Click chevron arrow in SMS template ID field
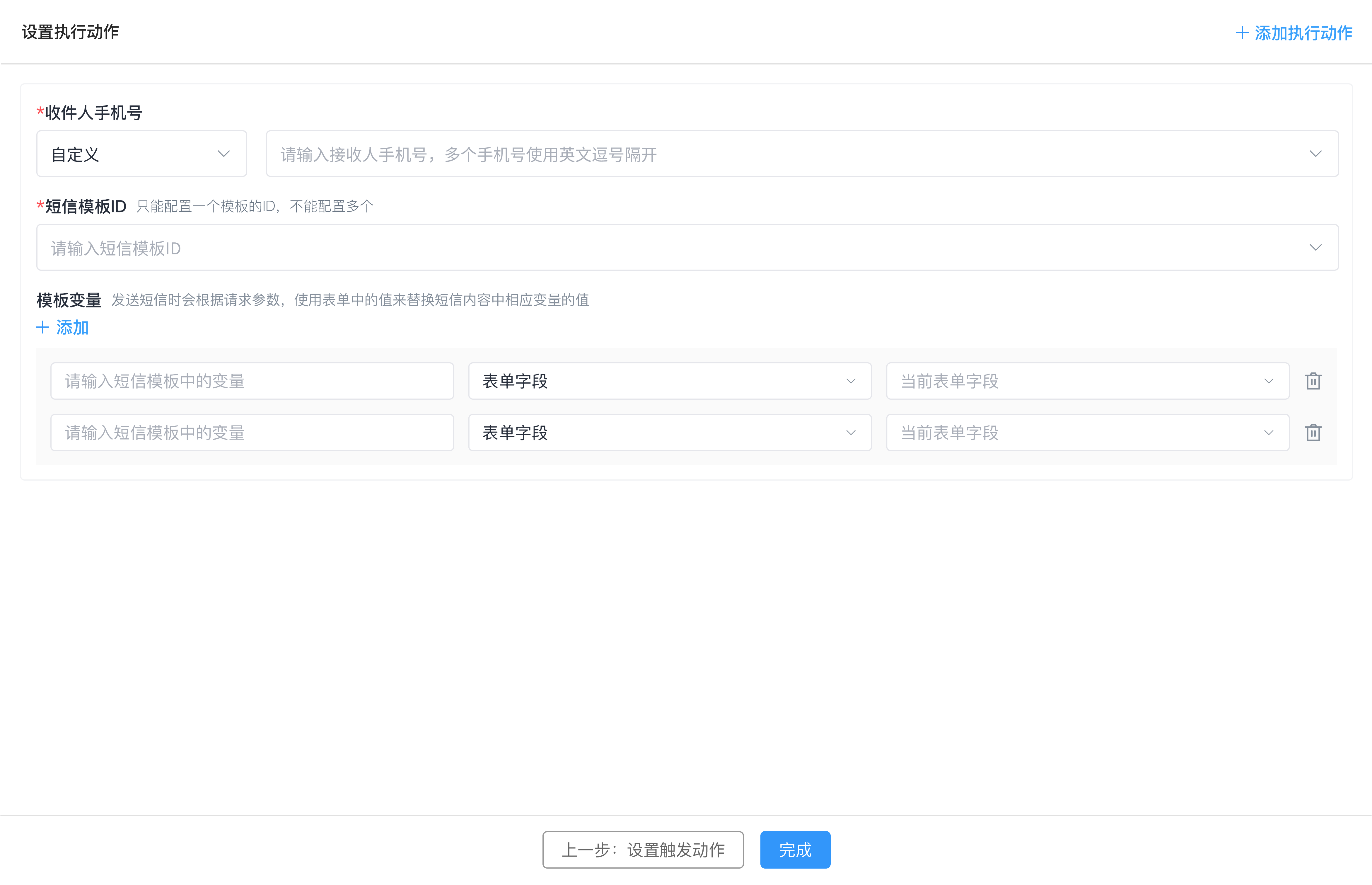The width and height of the screenshot is (1372, 885). 1315,248
